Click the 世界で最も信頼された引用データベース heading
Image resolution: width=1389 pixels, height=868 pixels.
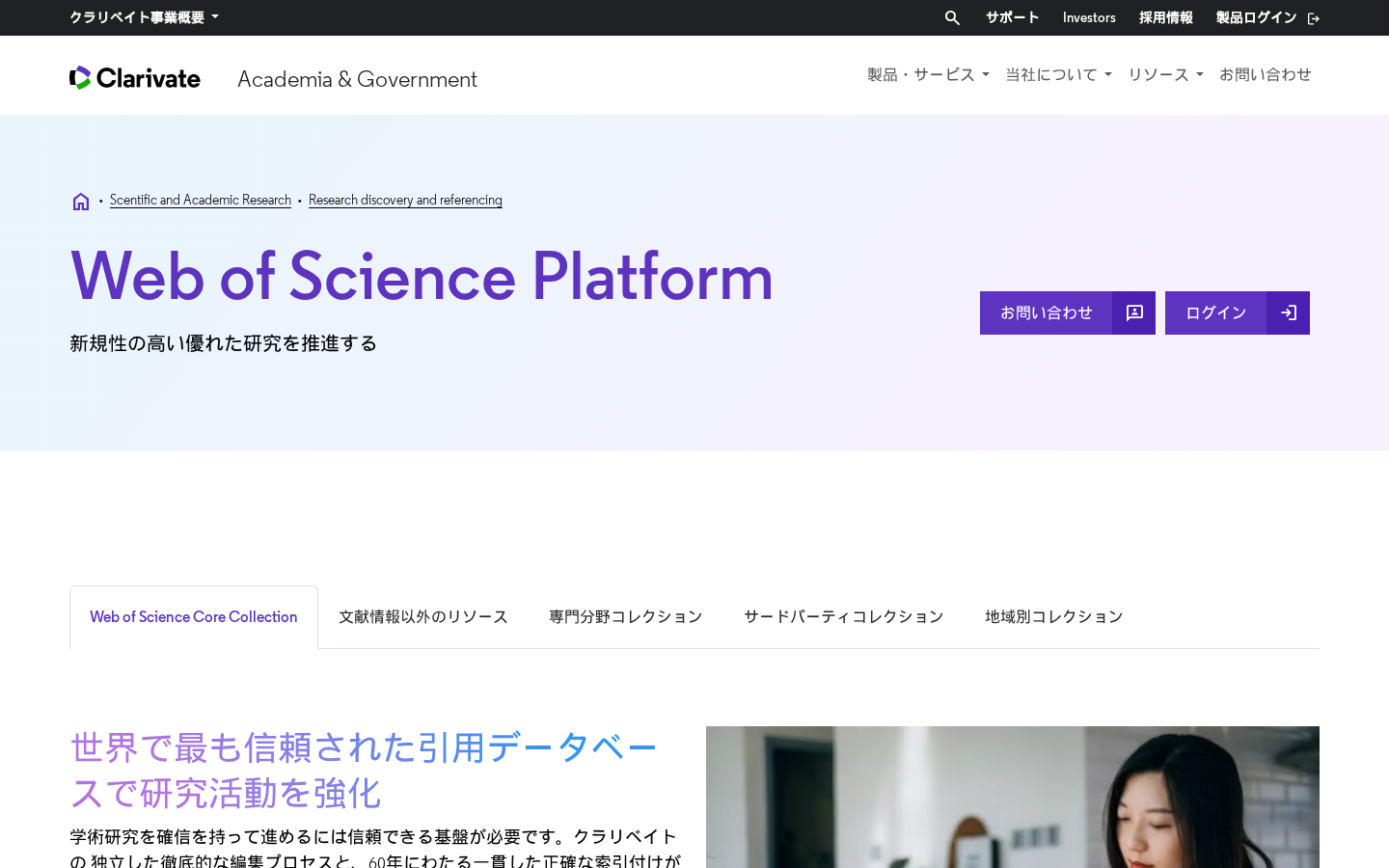coord(365,770)
